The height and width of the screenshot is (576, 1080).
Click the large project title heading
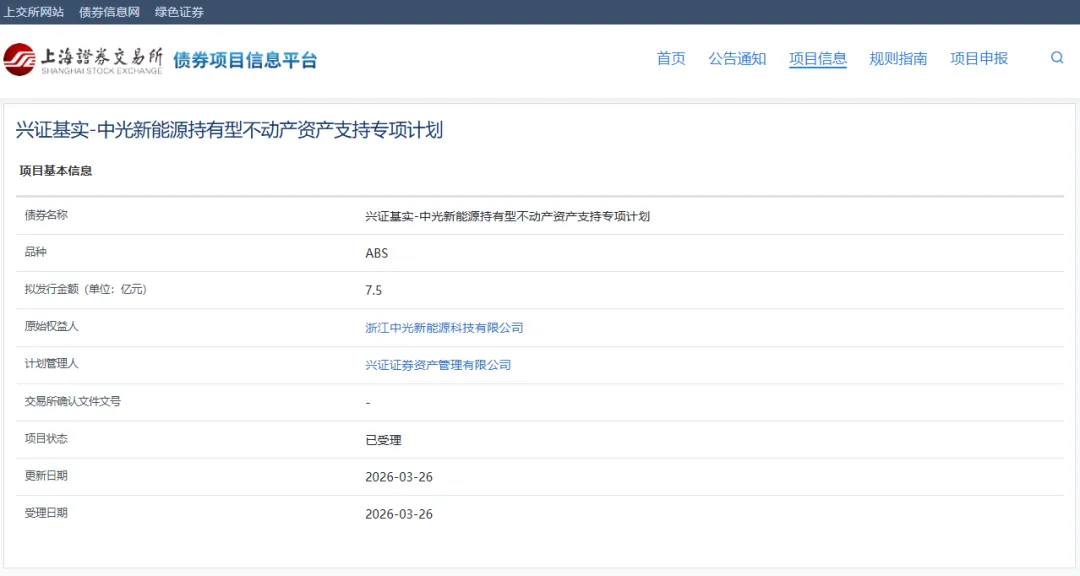[x=229, y=130]
